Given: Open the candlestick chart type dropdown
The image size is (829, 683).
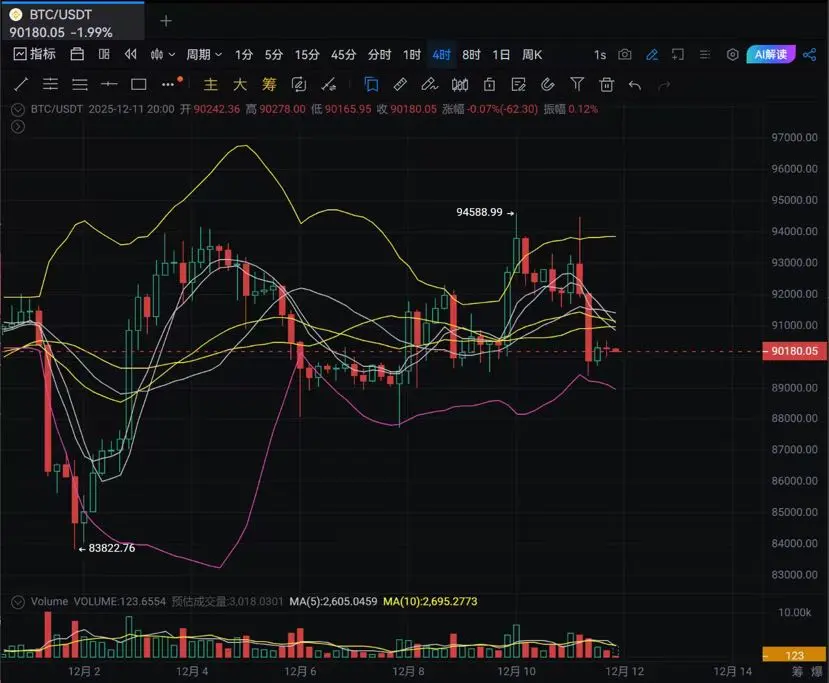Looking at the screenshot, I should click(162, 54).
